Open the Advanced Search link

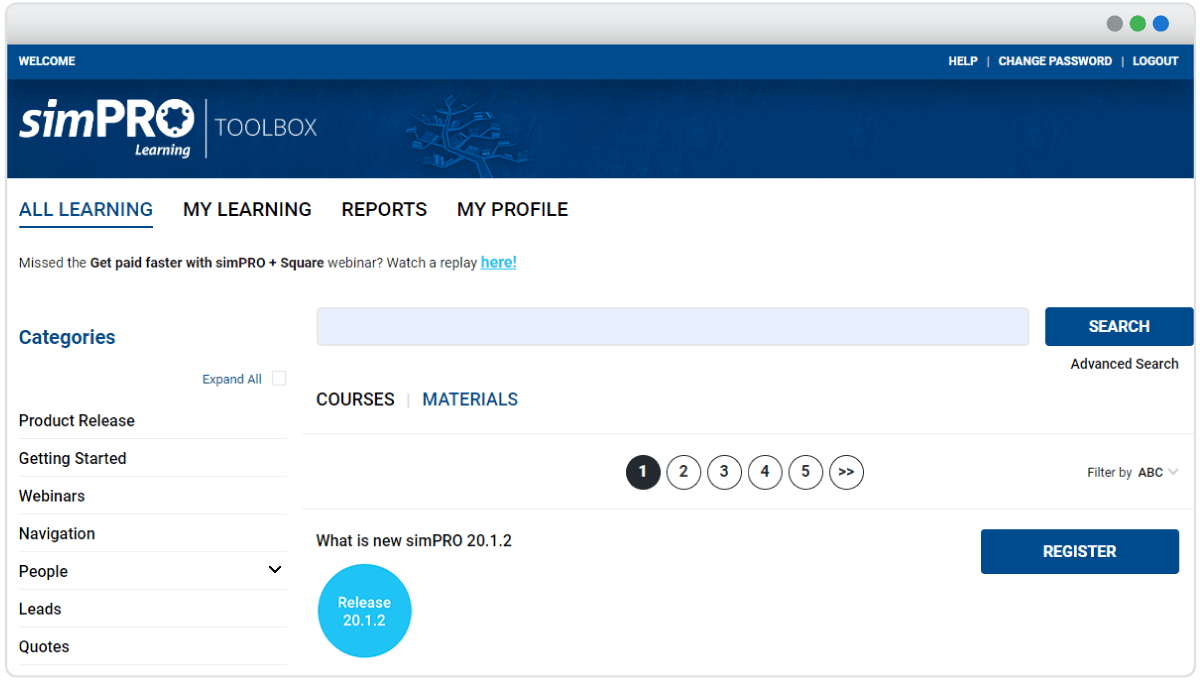[1124, 364]
